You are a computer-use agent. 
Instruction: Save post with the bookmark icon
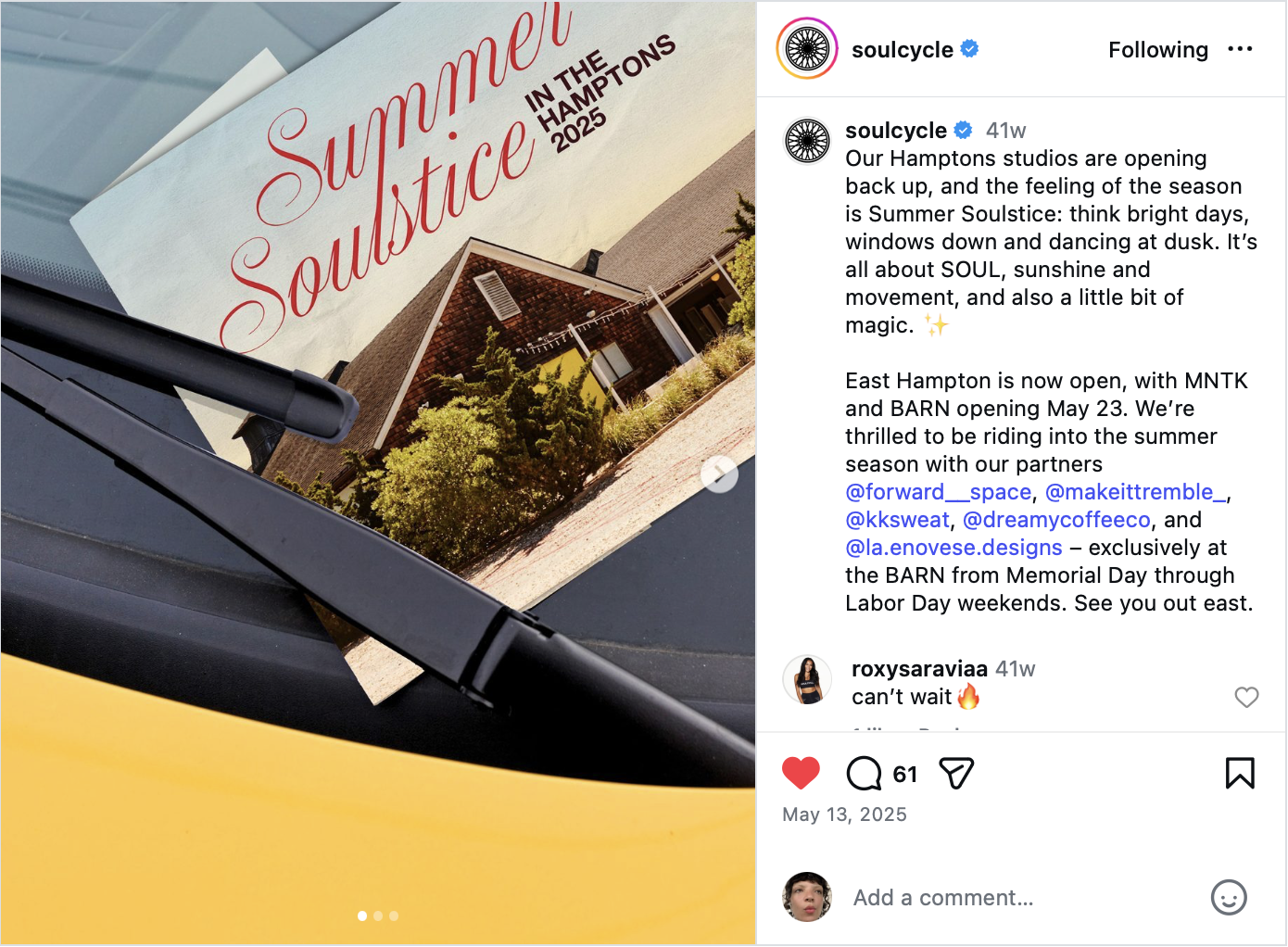point(1240,773)
